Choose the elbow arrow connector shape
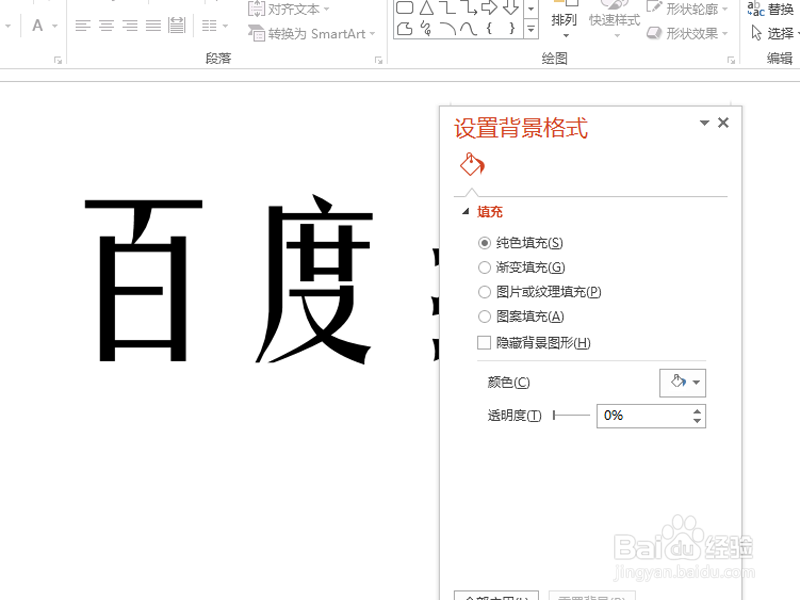Image resolution: width=800 pixels, height=600 pixels. click(468, 7)
